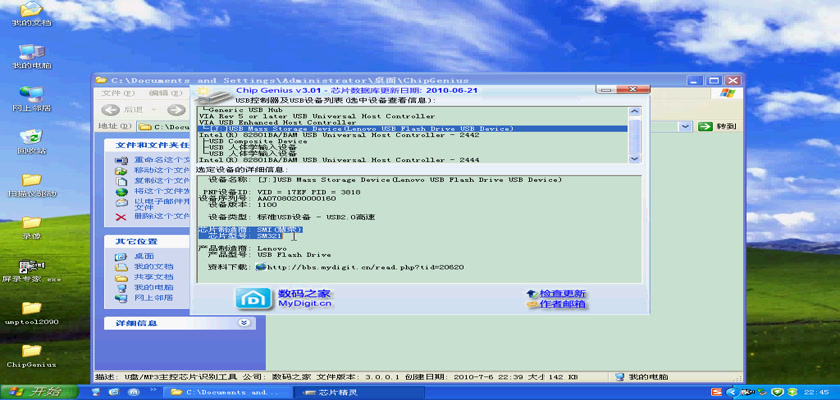The width and height of the screenshot is (840, 400).
Task: Click 复制这个文件 task link
Action: coord(162,180)
